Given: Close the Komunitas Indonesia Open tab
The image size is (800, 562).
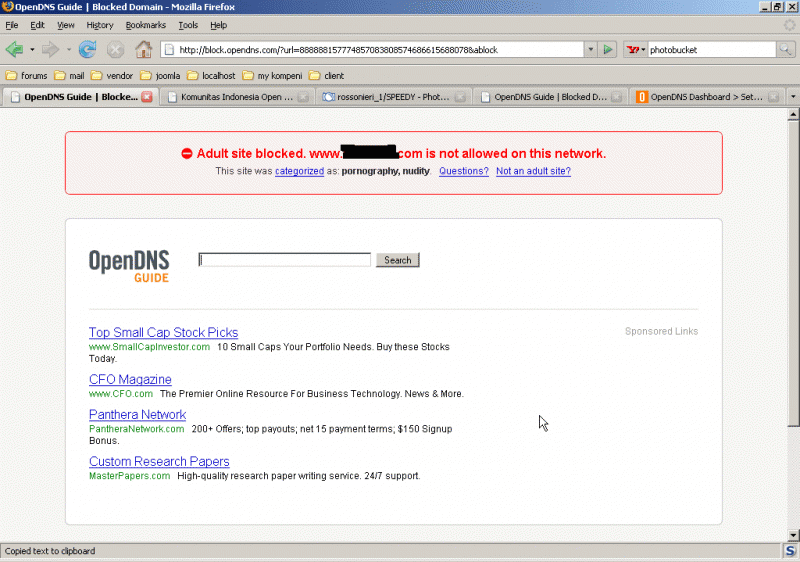Looking at the screenshot, I should (x=303, y=97).
